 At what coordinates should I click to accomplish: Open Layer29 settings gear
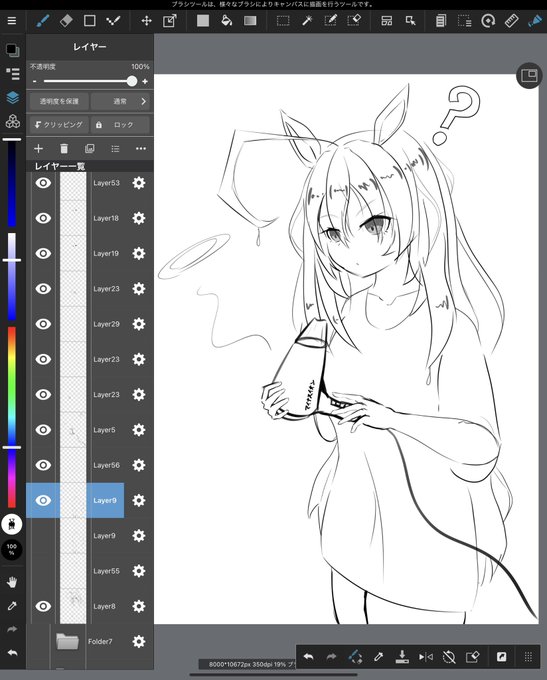coord(139,324)
